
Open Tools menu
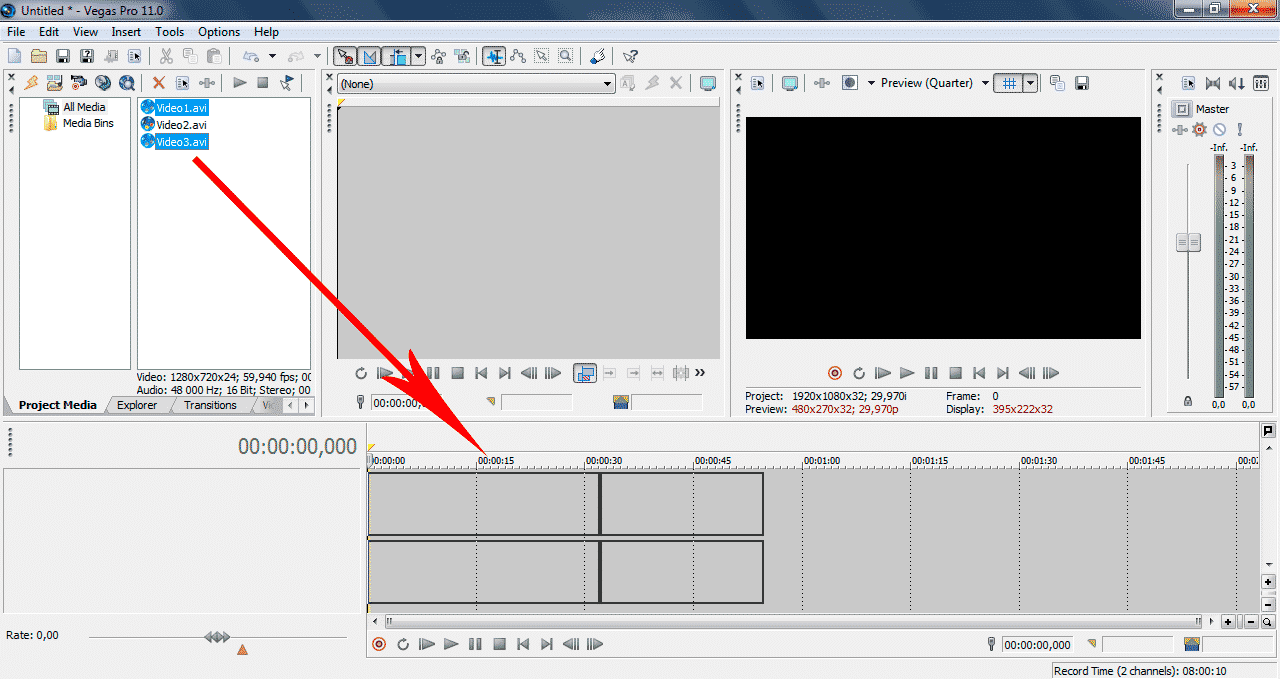tap(169, 32)
